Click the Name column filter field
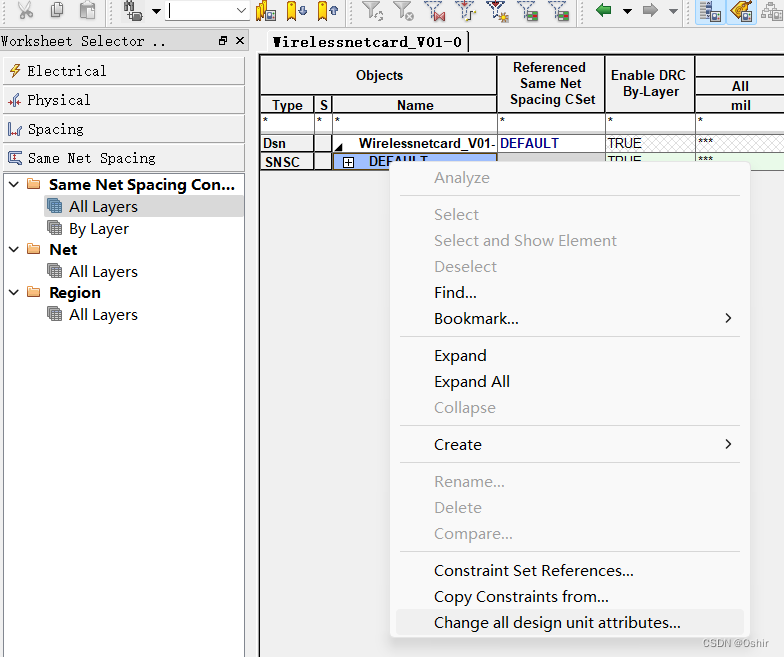This screenshot has width=784, height=657. click(414, 121)
